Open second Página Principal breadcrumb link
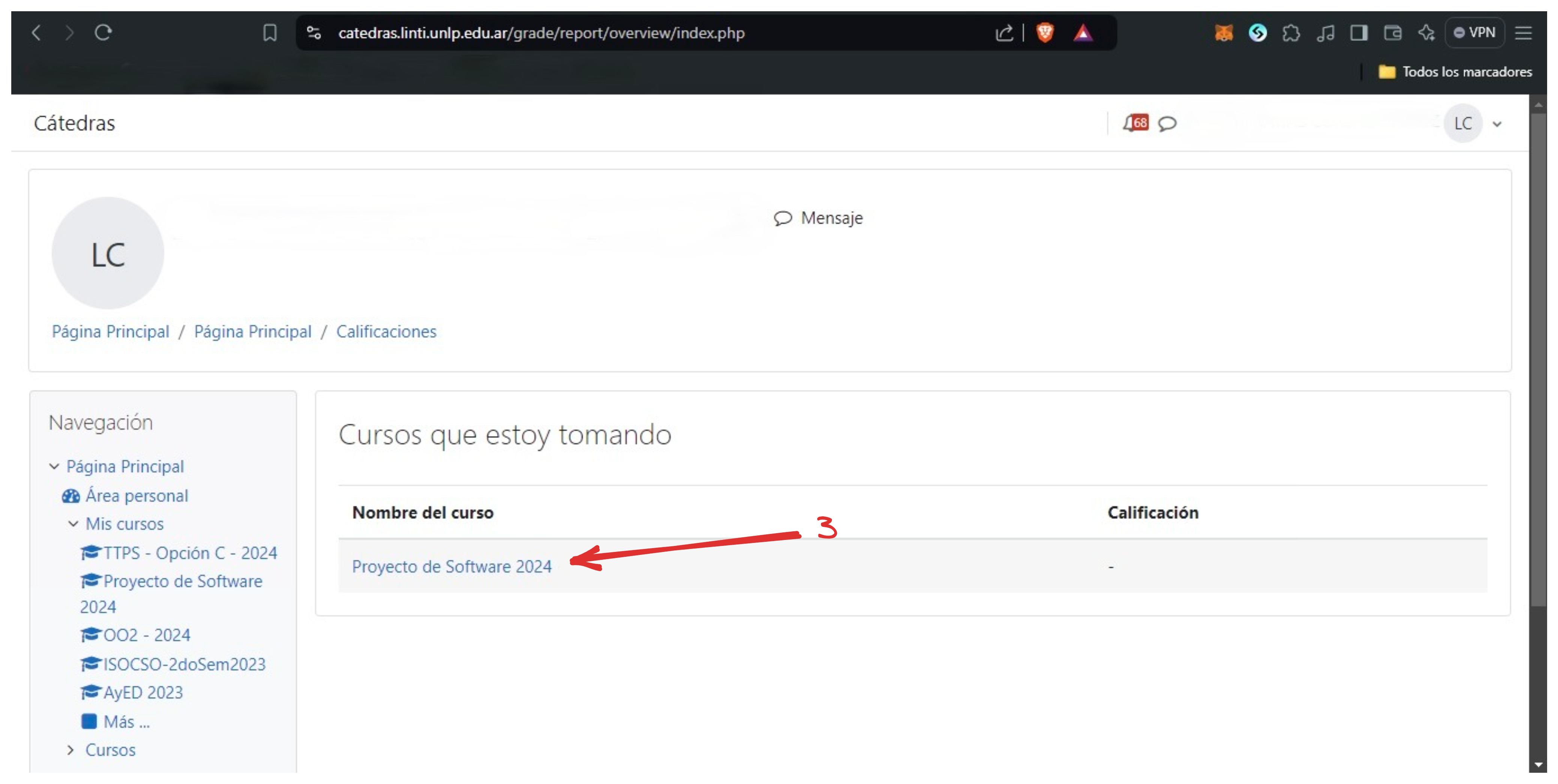This screenshot has height=784, width=1558. (x=253, y=331)
